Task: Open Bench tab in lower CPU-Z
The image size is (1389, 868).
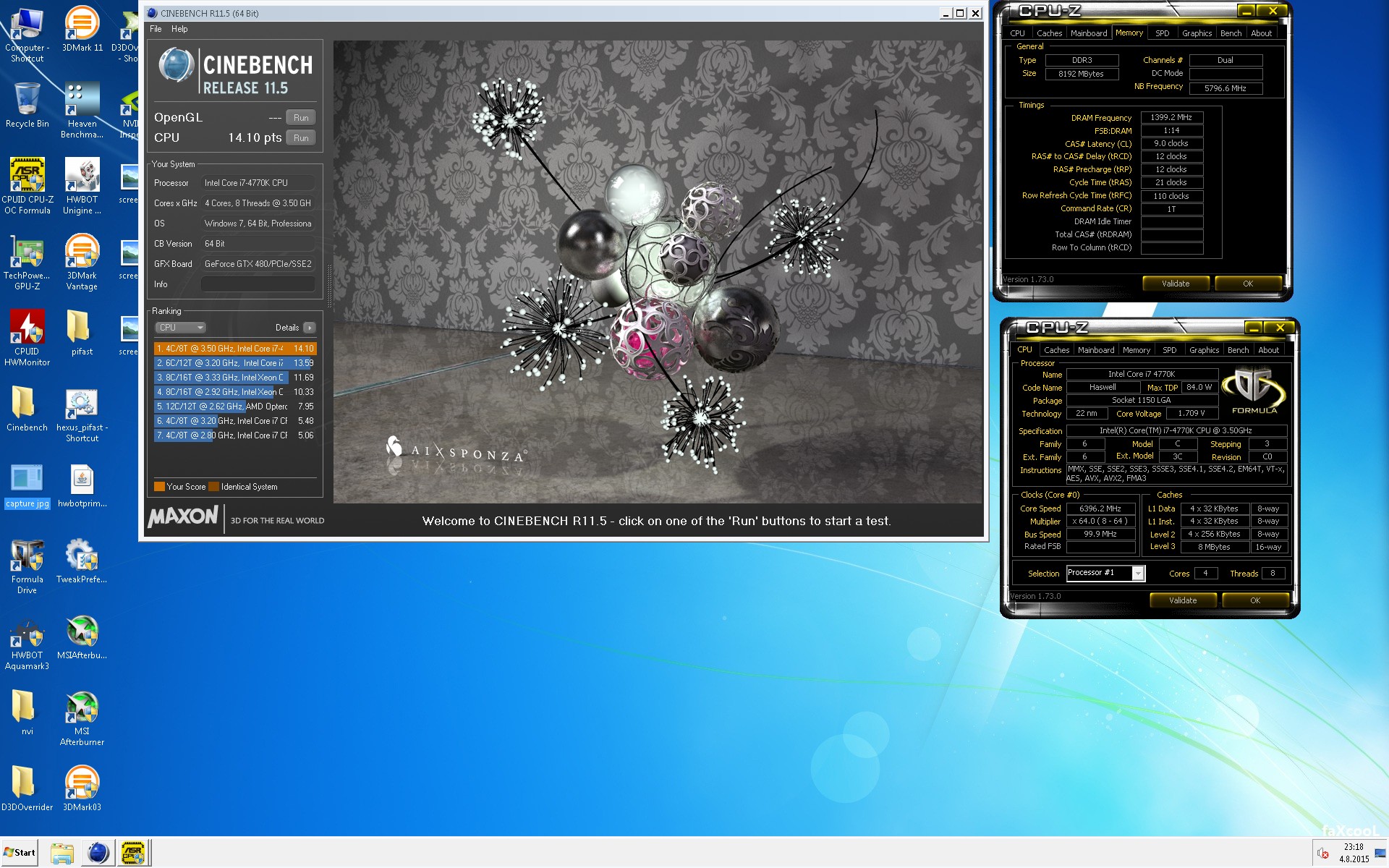Action: click(x=1238, y=350)
